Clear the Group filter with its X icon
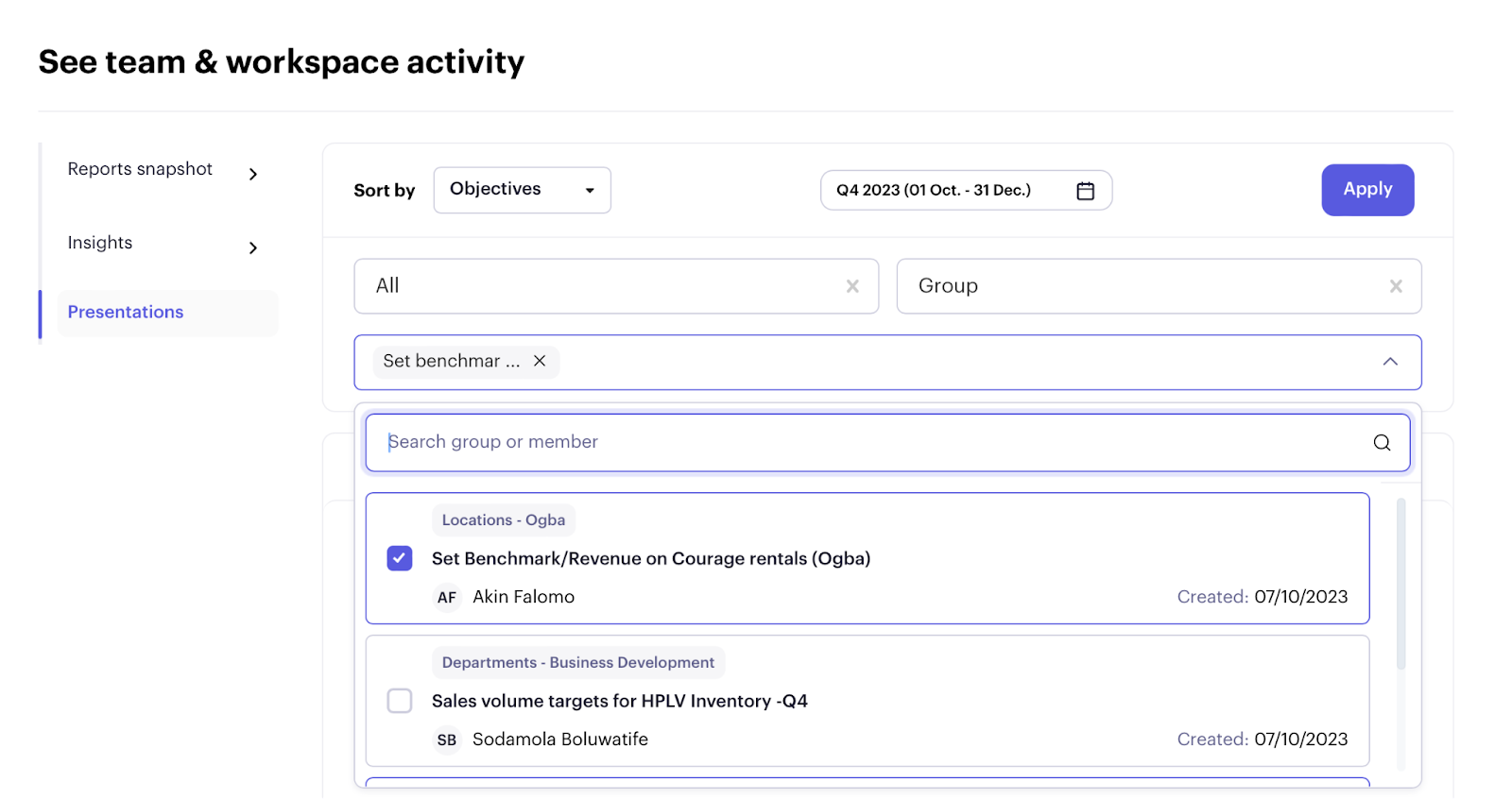 (1396, 286)
